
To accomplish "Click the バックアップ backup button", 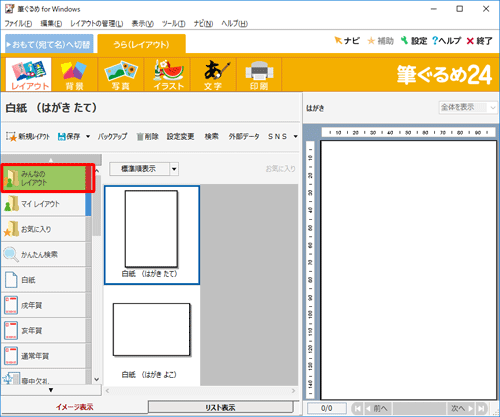I will pos(112,136).
